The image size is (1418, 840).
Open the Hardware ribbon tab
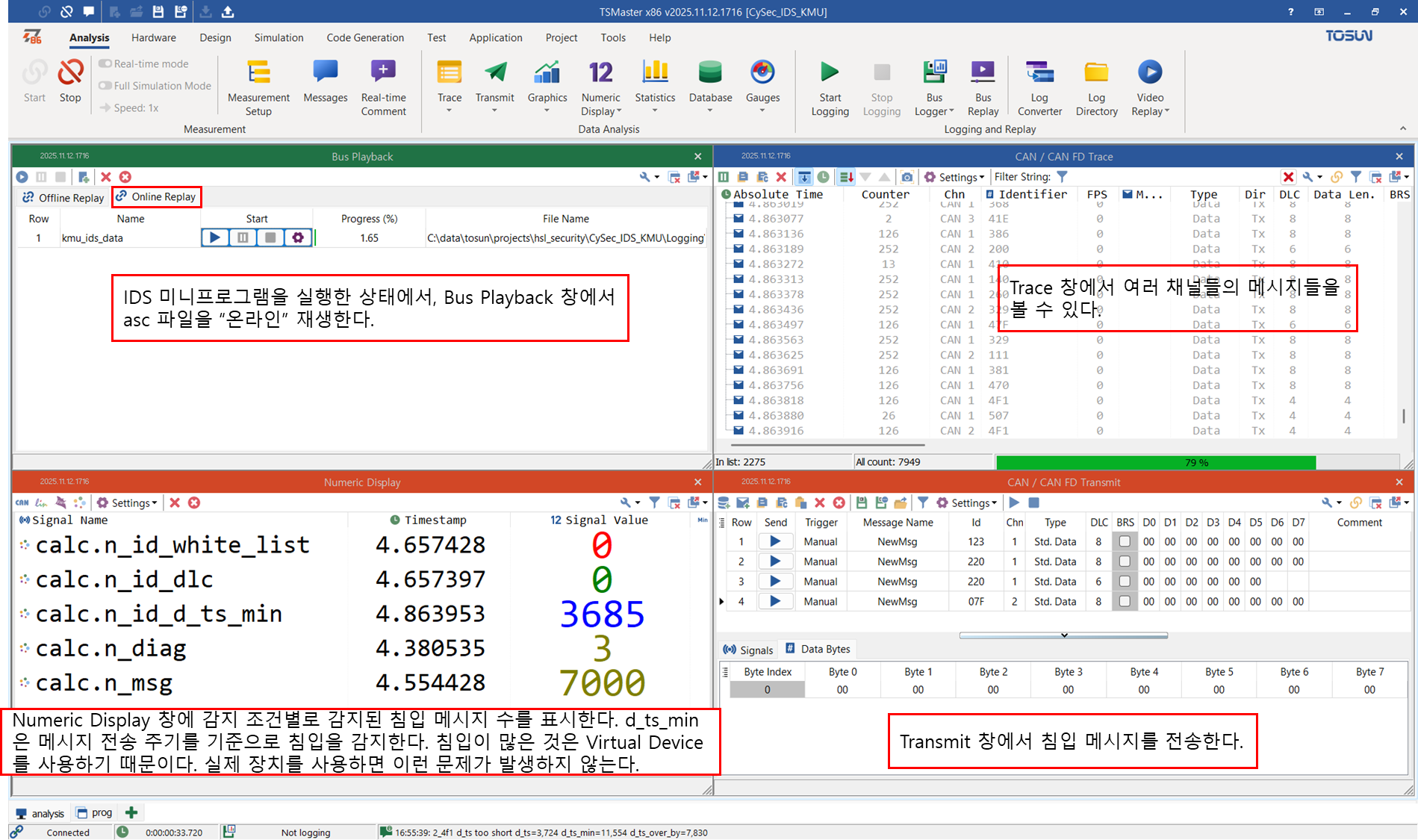pos(154,37)
